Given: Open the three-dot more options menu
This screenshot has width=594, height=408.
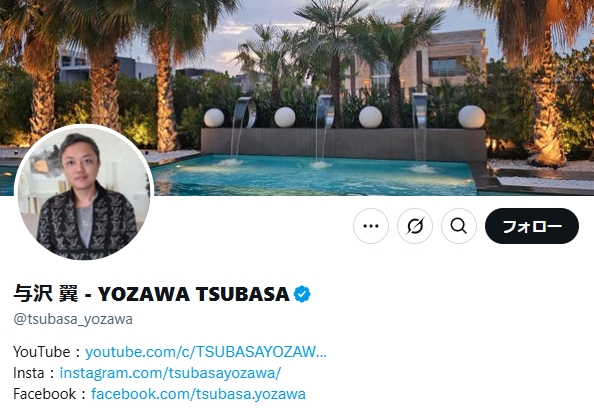Looking at the screenshot, I should (371, 226).
